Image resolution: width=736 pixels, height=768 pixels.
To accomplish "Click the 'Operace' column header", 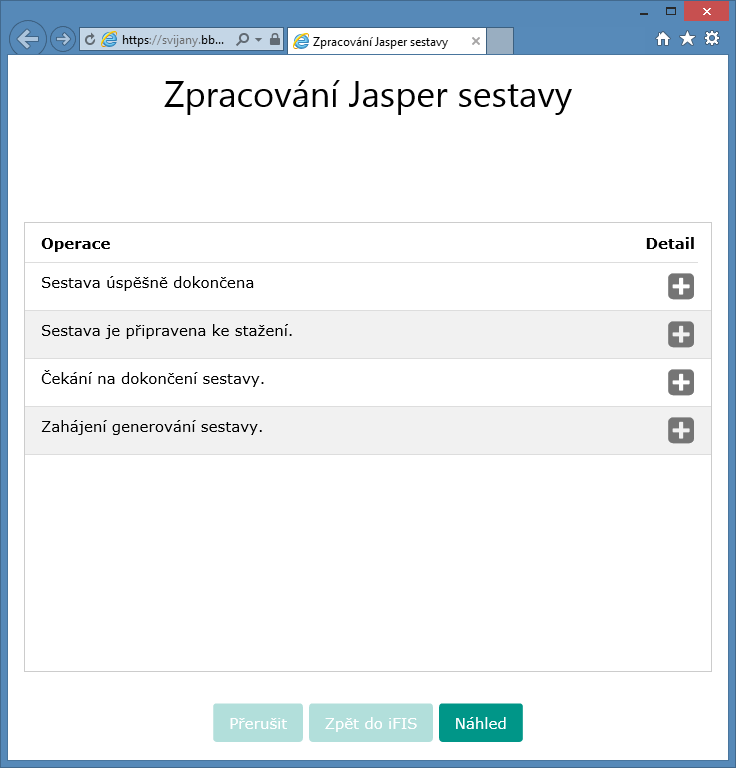I will pyautogui.click(x=76, y=243).
